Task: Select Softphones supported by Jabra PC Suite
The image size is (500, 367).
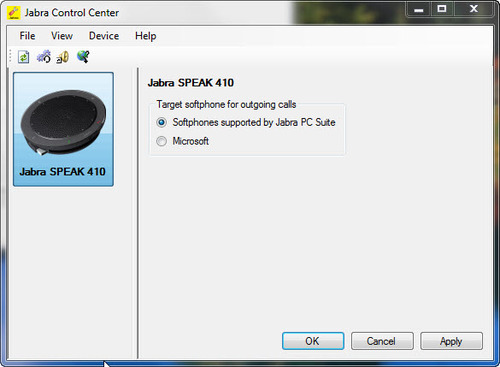Action: (246, 122)
